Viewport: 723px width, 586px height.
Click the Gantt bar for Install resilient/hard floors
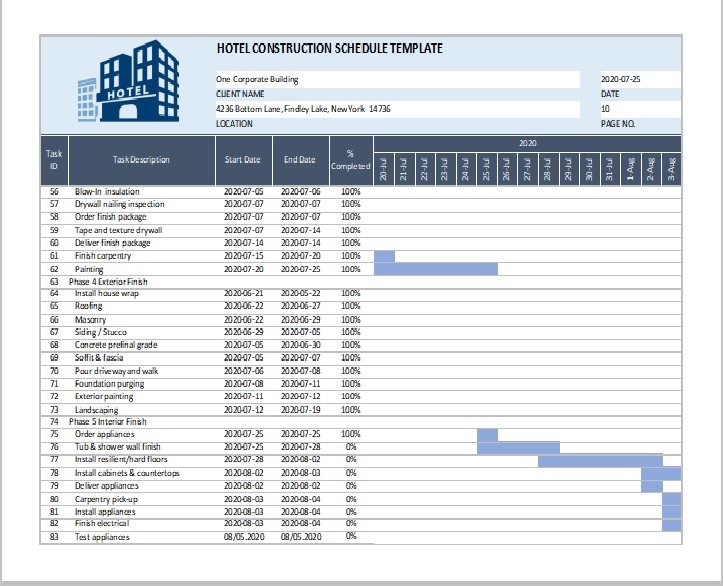(x=600, y=461)
